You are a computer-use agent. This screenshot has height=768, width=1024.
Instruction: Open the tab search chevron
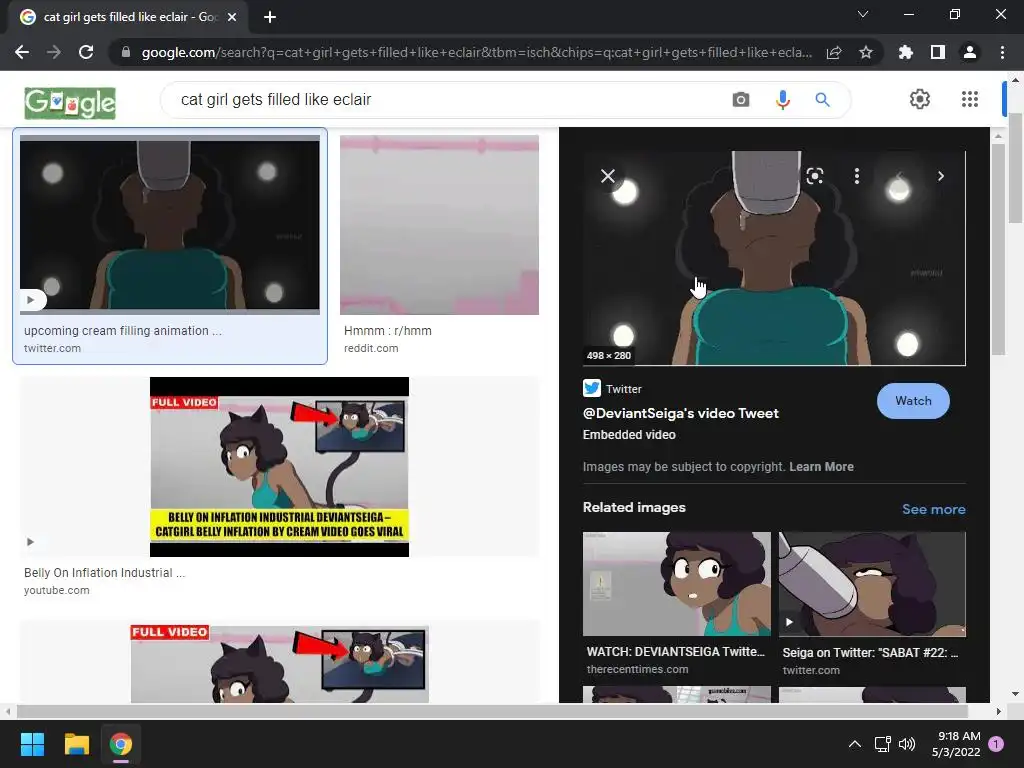pyautogui.click(x=863, y=14)
